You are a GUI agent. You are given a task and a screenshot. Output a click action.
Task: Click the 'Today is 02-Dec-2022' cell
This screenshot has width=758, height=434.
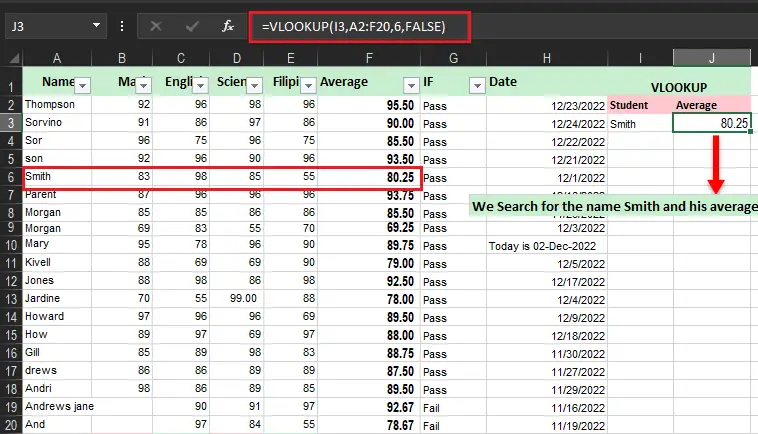[547, 246]
